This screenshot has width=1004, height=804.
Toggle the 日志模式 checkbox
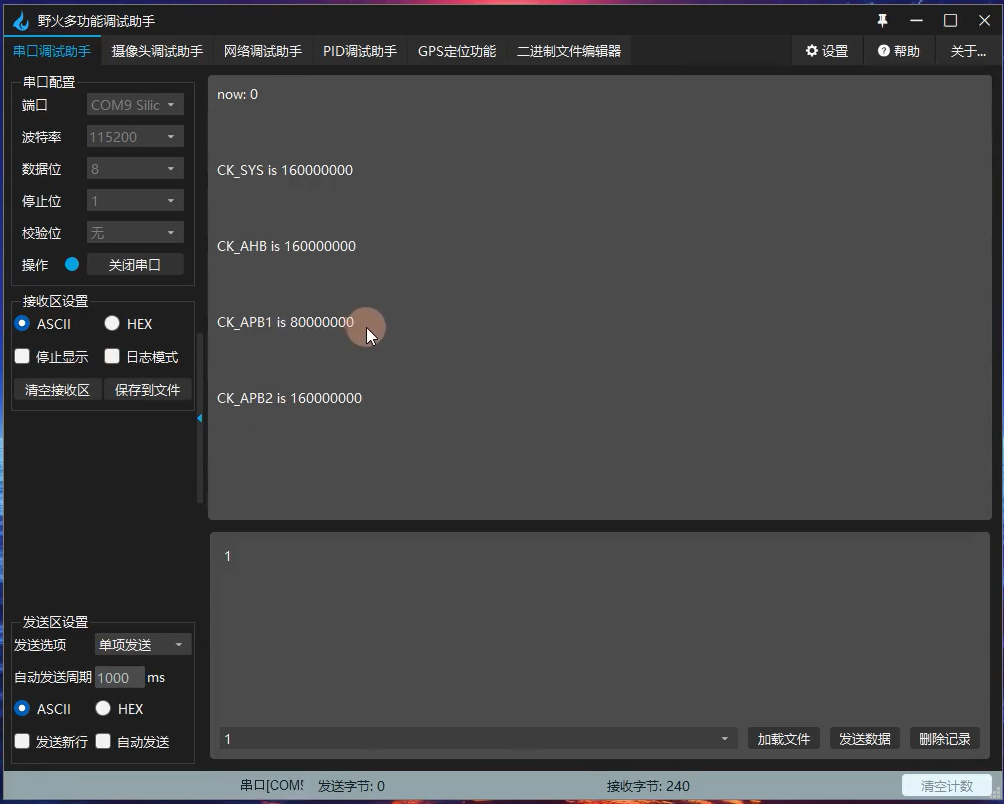click(x=112, y=357)
